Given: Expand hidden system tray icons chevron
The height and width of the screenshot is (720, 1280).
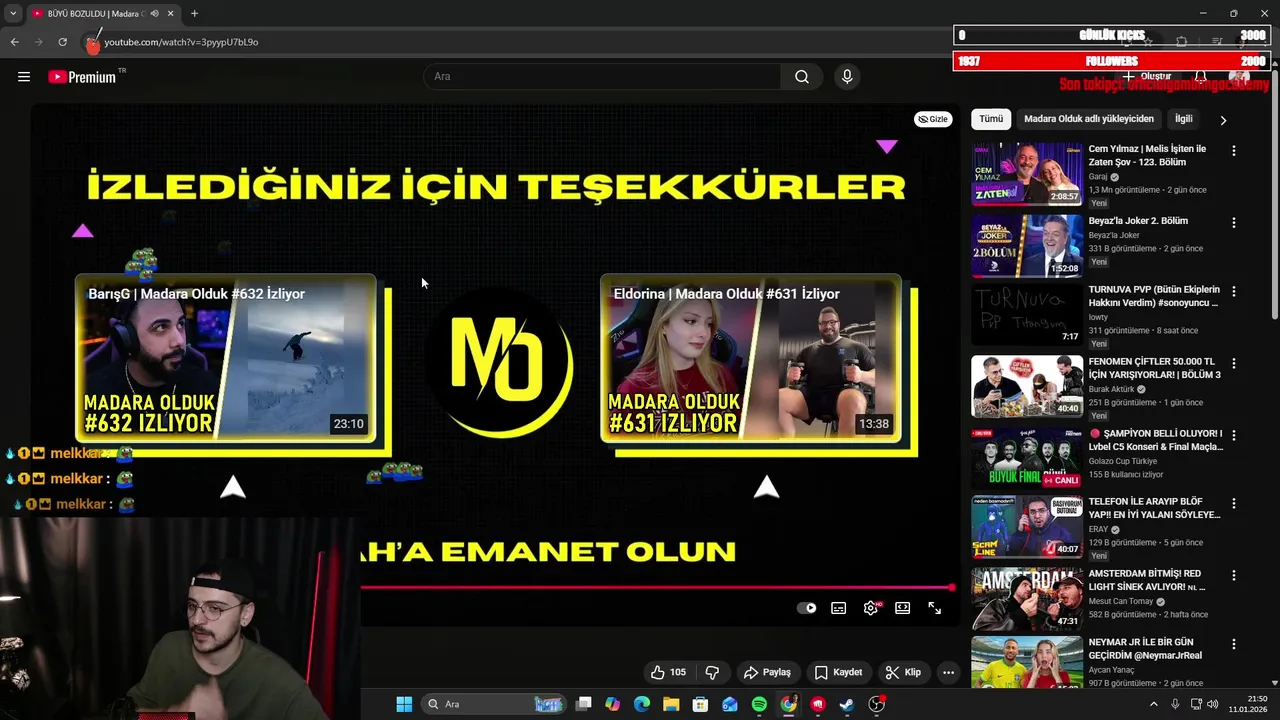Looking at the screenshot, I should [1153, 704].
